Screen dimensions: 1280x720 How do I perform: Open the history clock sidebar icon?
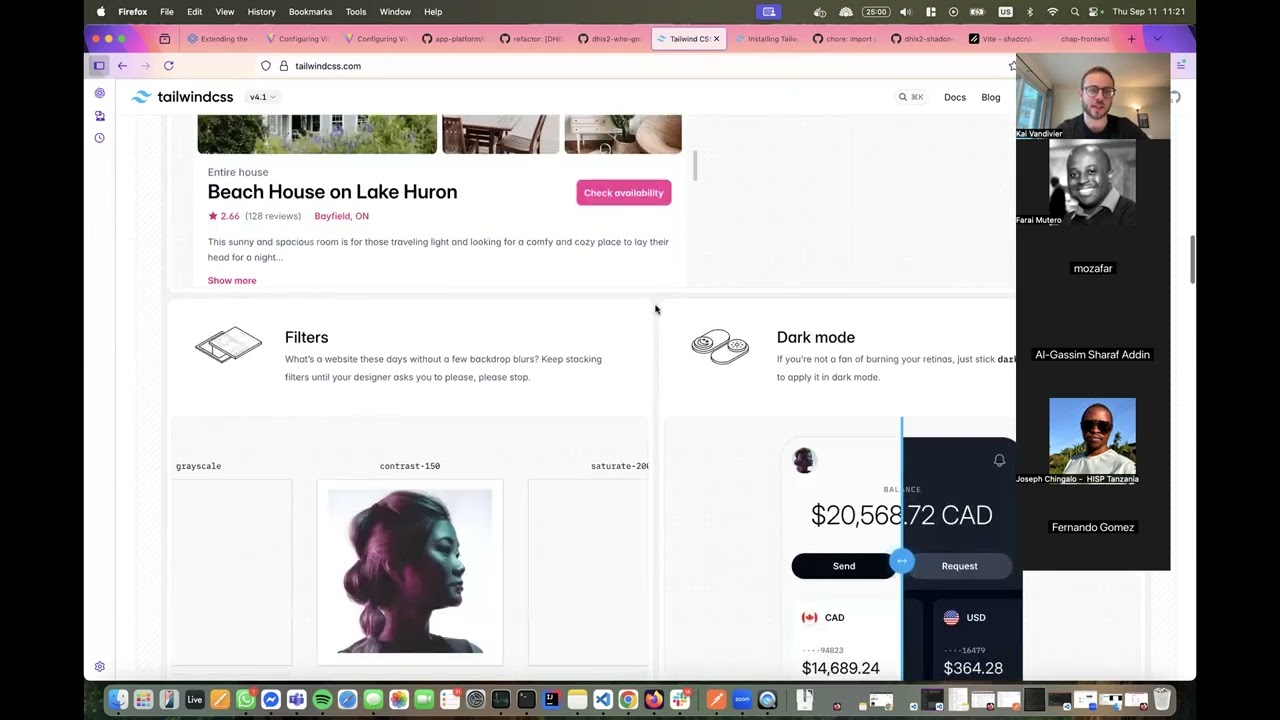pyautogui.click(x=99, y=138)
